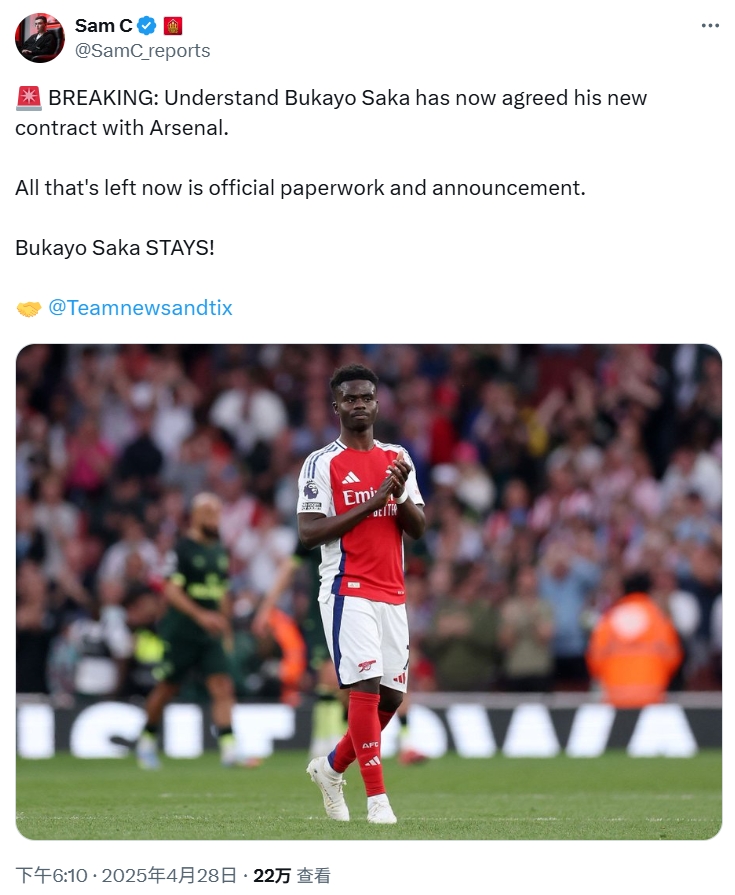
Task: Click the red affiliate badge beside name
Action: point(173,26)
